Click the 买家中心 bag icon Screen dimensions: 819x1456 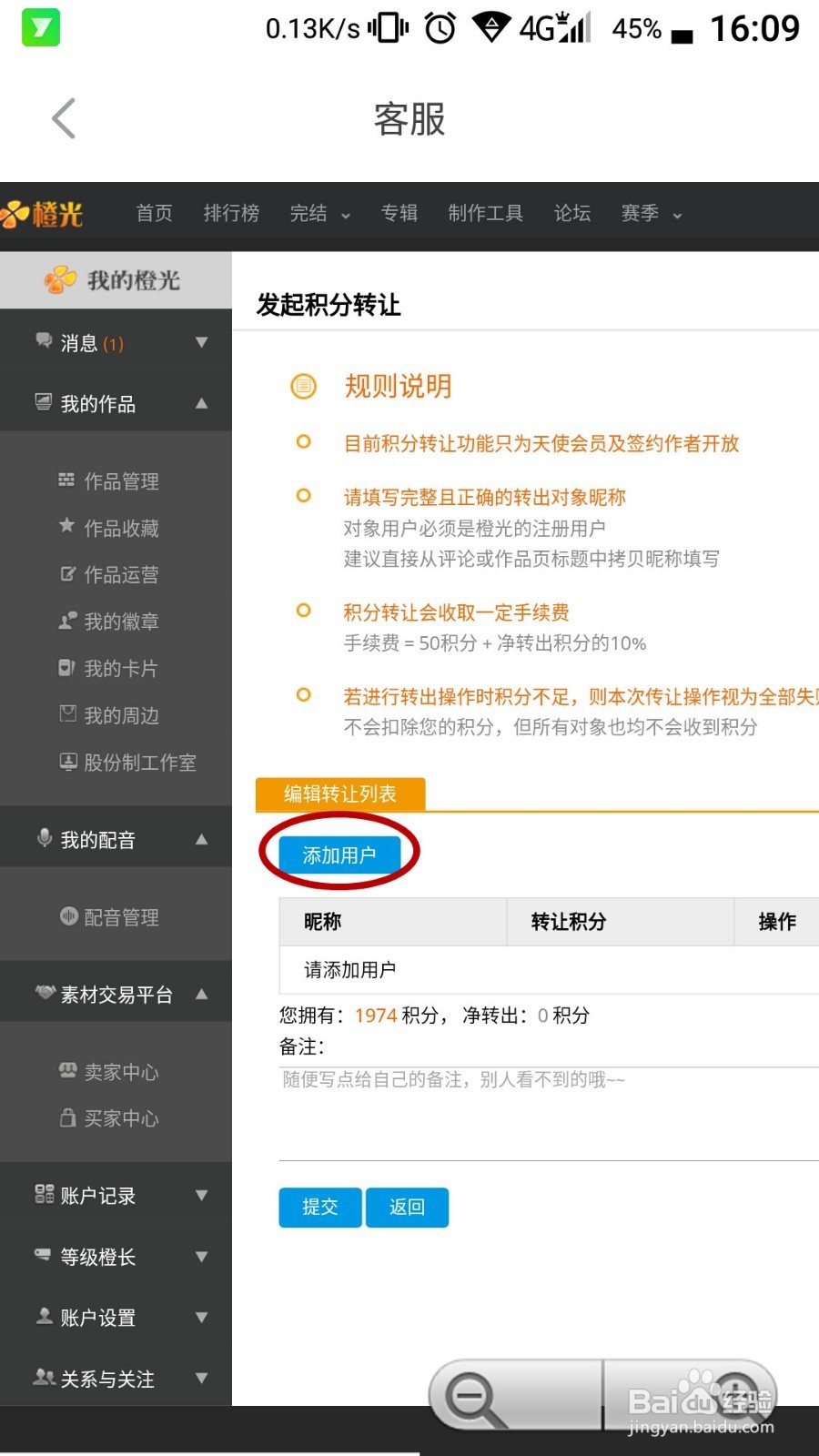[x=68, y=1117]
